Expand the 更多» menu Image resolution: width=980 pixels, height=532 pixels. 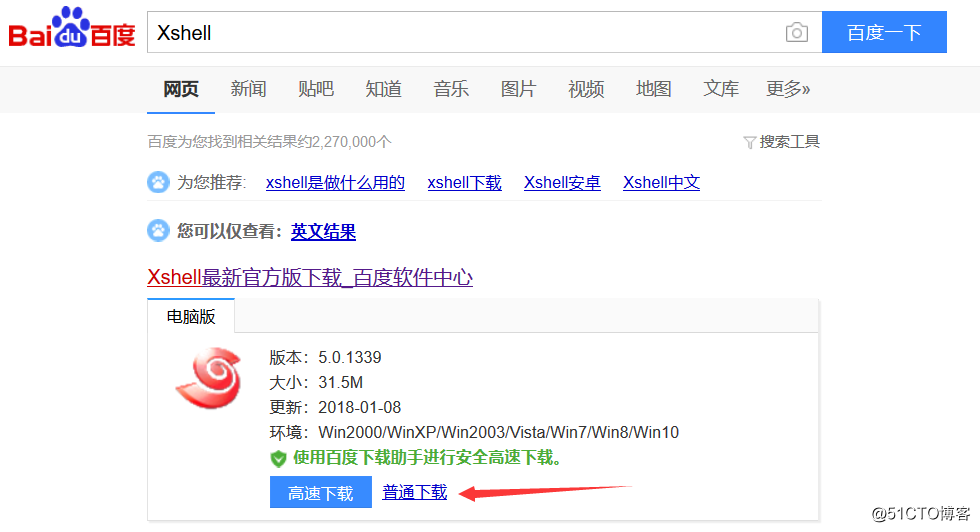[788, 89]
